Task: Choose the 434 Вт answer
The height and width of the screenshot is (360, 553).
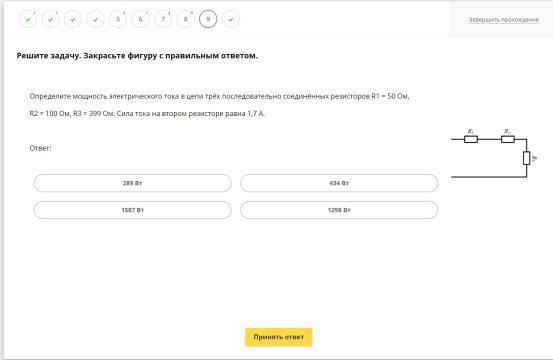Action: click(x=339, y=183)
